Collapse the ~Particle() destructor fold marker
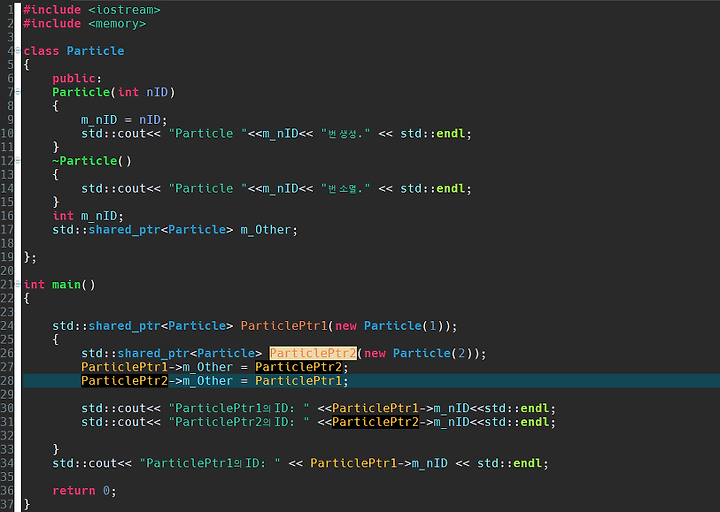This screenshot has width=720, height=512. (x=17, y=161)
